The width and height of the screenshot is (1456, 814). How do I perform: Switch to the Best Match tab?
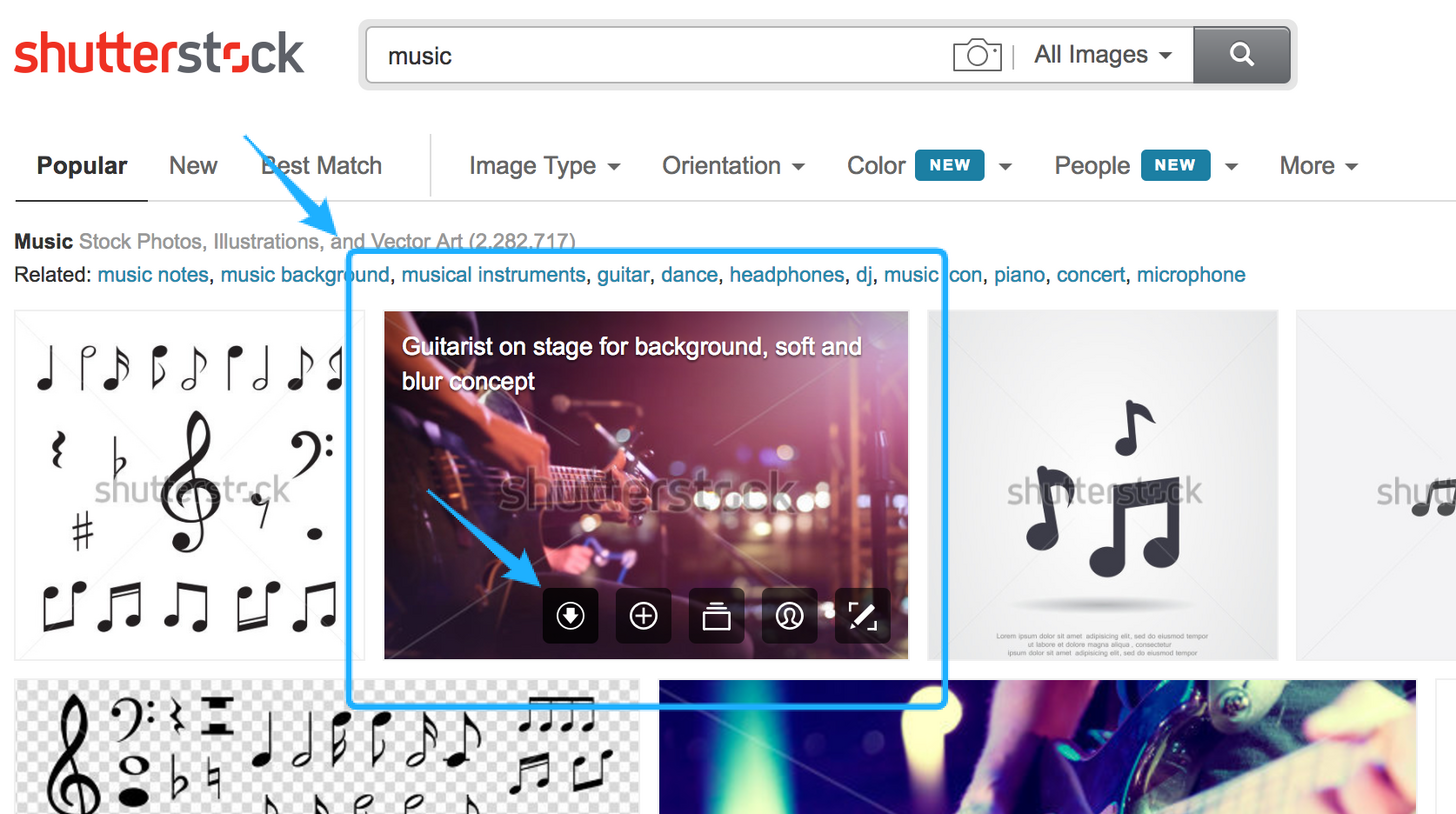pos(321,166)
